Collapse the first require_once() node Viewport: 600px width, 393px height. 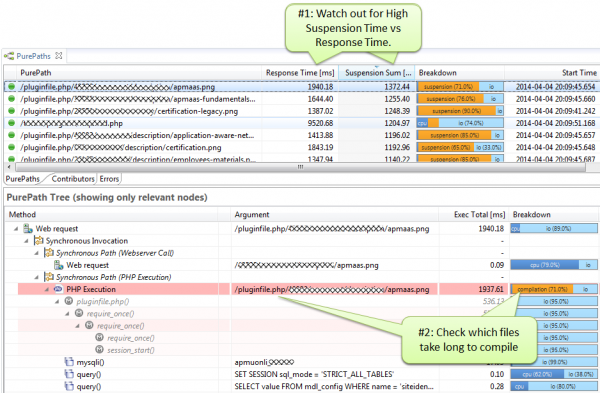(x=67, y=314)
